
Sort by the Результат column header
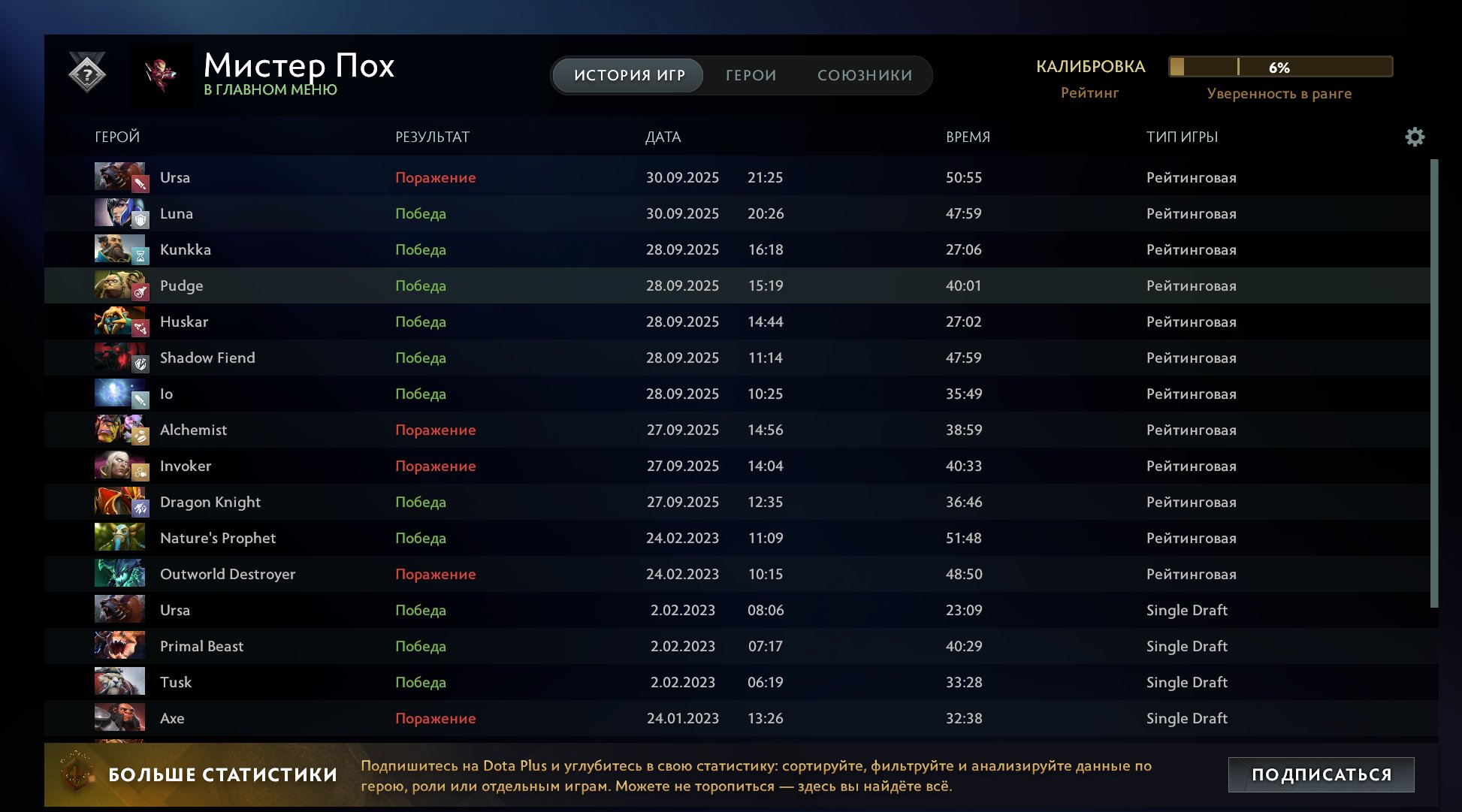coord(432,137)
